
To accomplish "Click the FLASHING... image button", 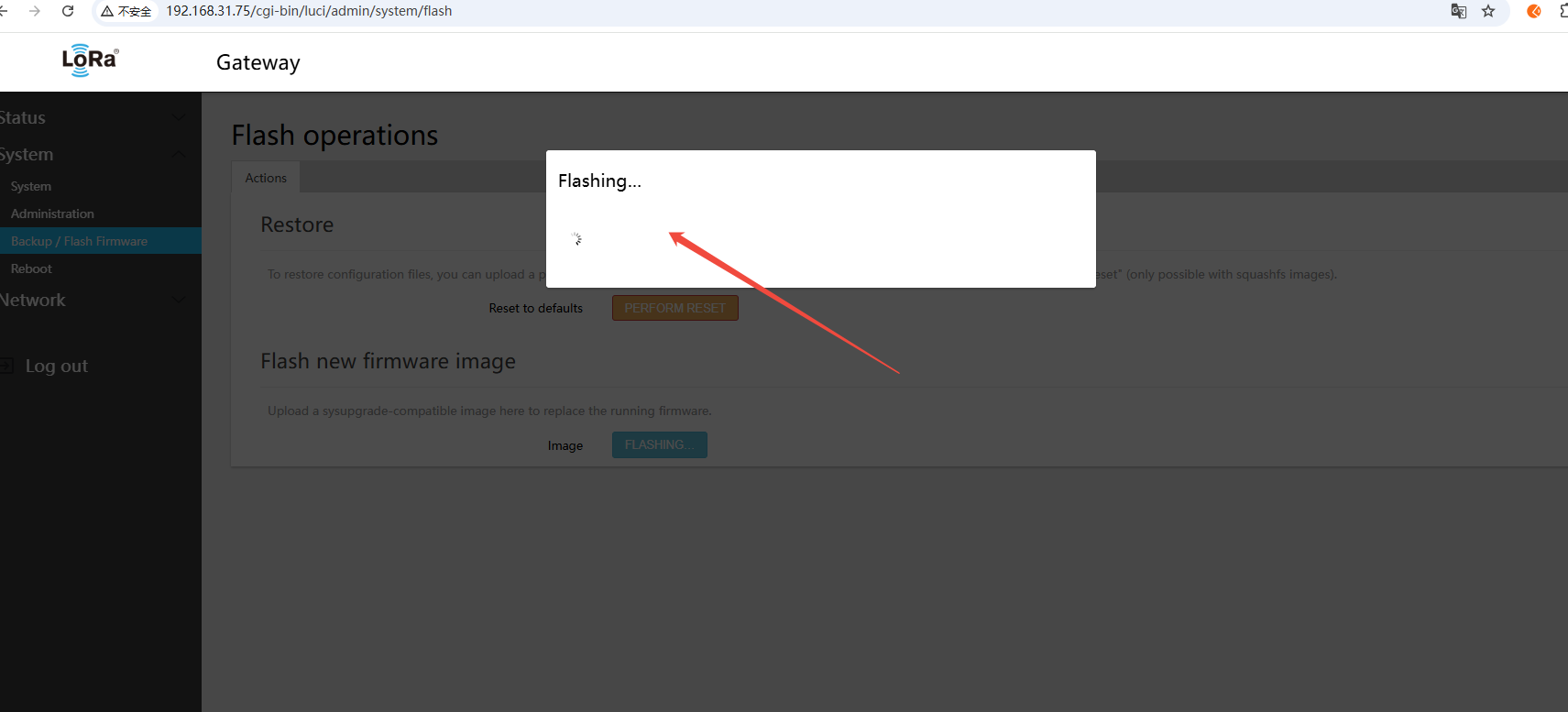I will coord(659,445).
